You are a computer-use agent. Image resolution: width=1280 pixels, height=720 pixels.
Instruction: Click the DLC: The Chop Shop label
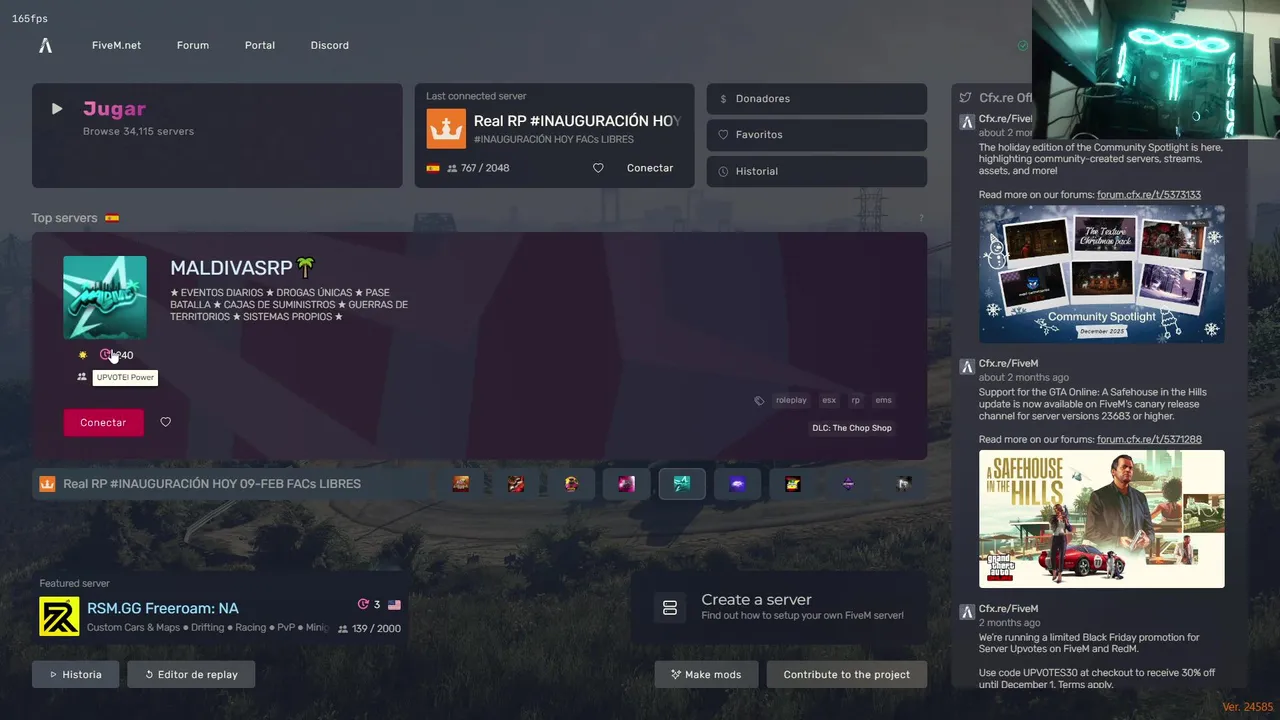(853, 428)
